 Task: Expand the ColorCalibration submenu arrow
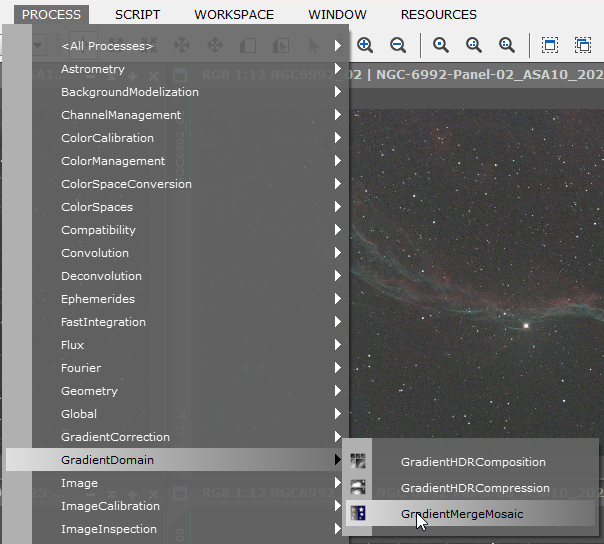coord(338,138)
